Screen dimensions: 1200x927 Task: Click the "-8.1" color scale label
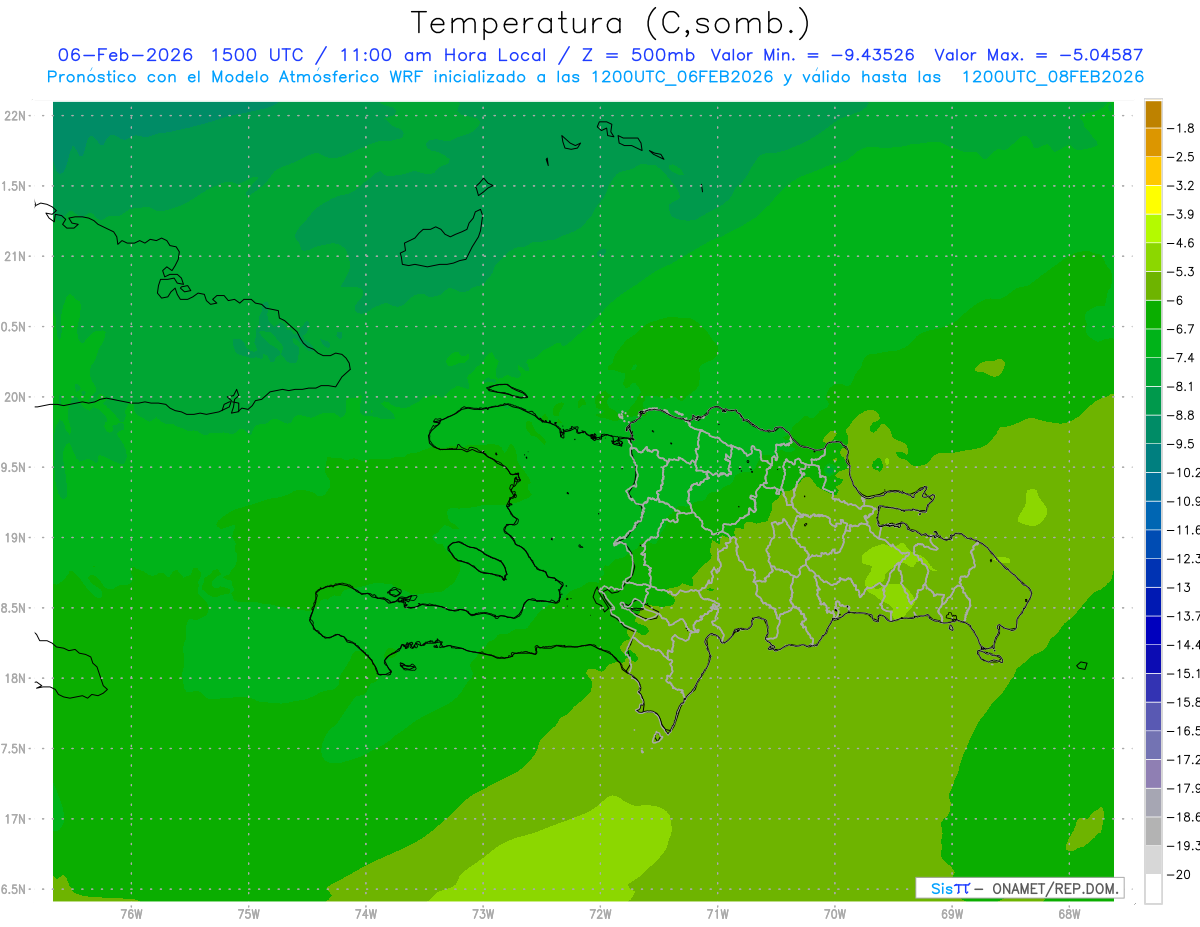pyautogui.click(x=1182, y=386)
